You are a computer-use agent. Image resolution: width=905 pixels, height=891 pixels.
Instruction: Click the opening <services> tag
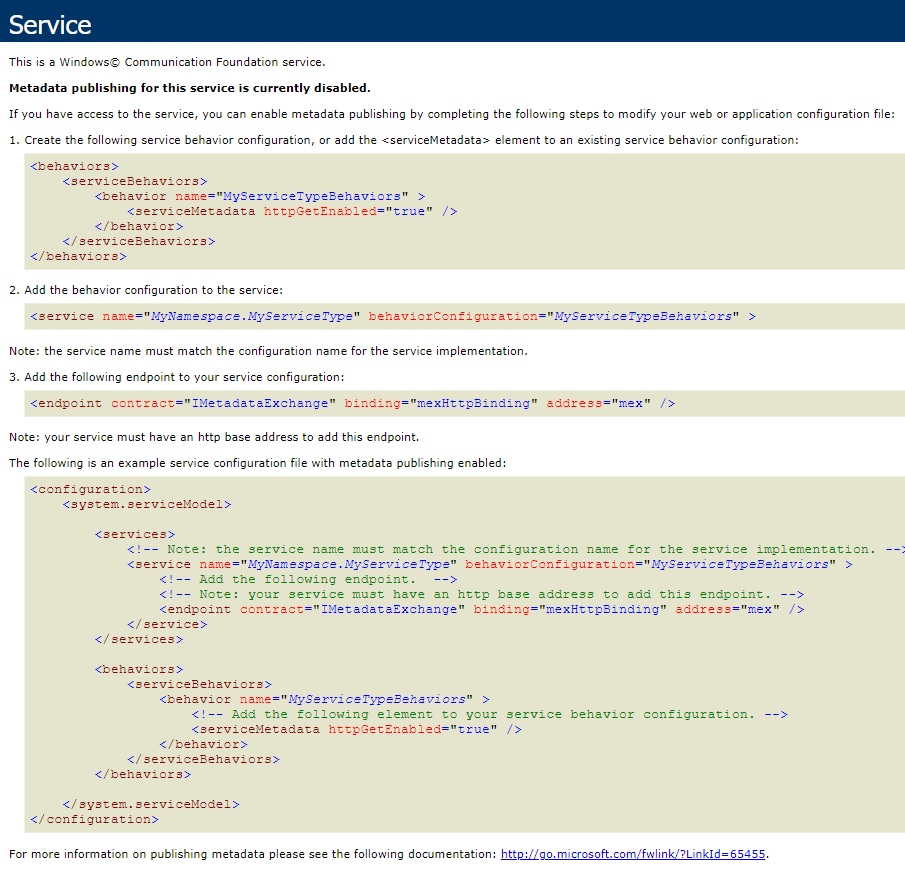(135, 534)
